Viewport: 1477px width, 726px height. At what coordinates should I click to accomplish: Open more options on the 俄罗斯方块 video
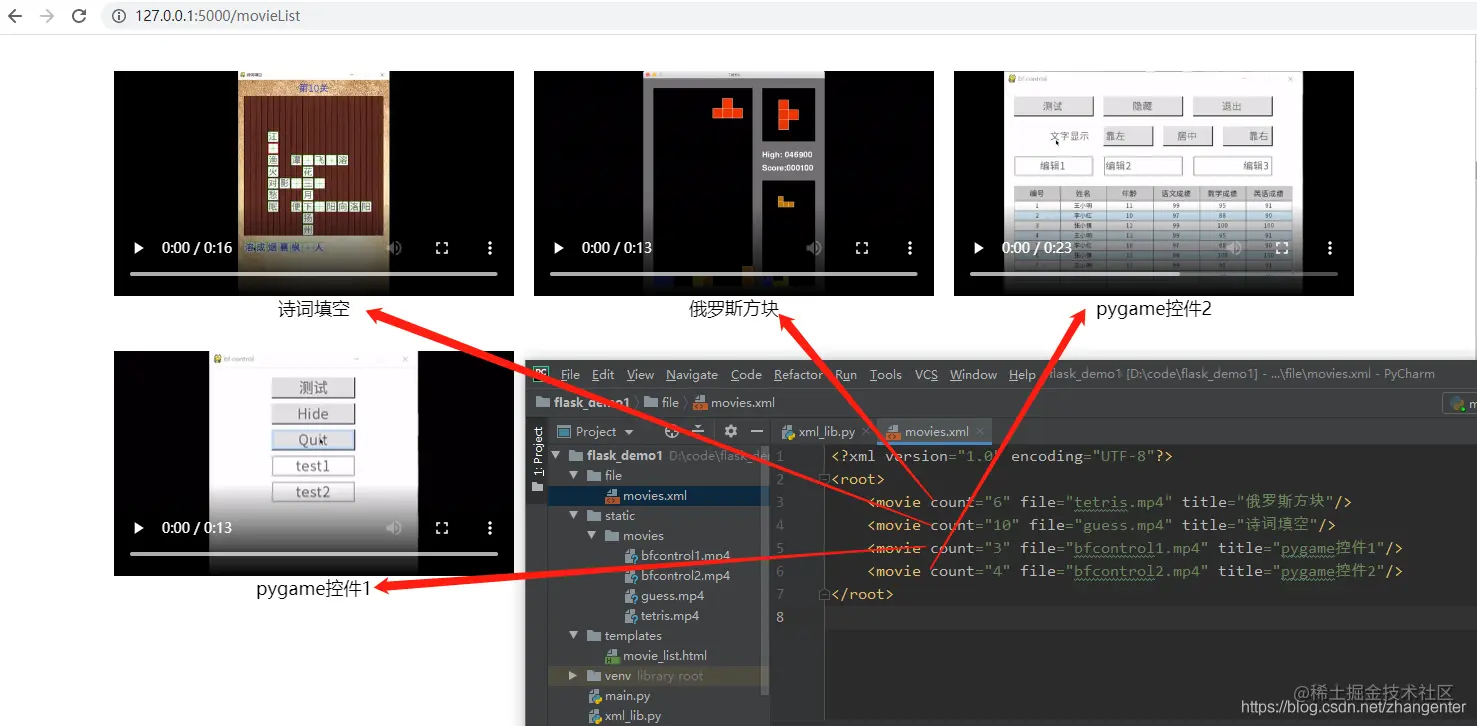coord(910,248)
